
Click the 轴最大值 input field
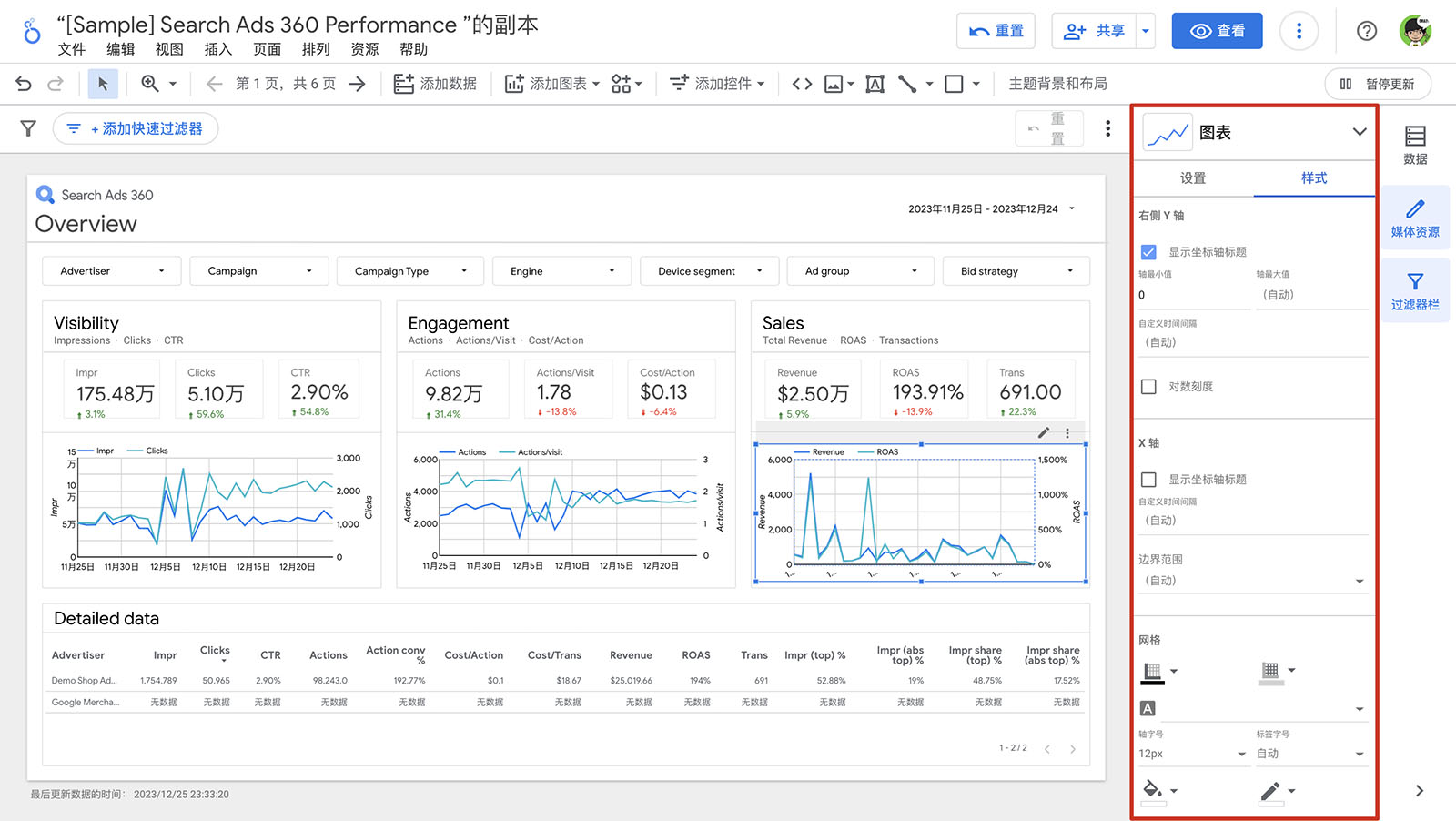pyautogui.click(x=1312, y=295)
